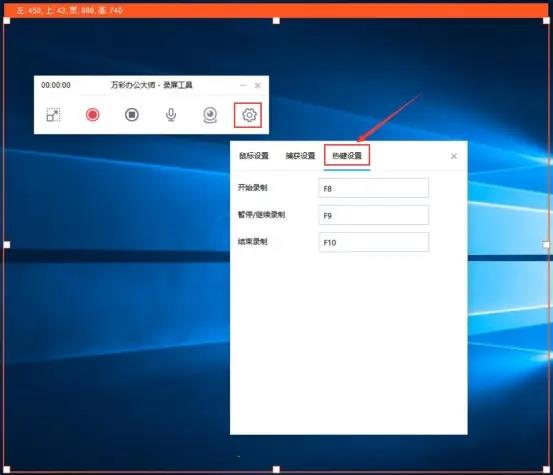
Task: Click the 万彩办公大师 - 录屏工具 title
Action: pos(152,85)
